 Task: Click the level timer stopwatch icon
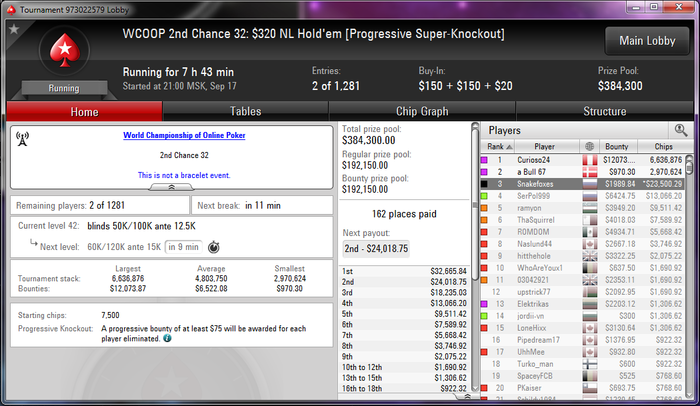click(x=214, y=247)
